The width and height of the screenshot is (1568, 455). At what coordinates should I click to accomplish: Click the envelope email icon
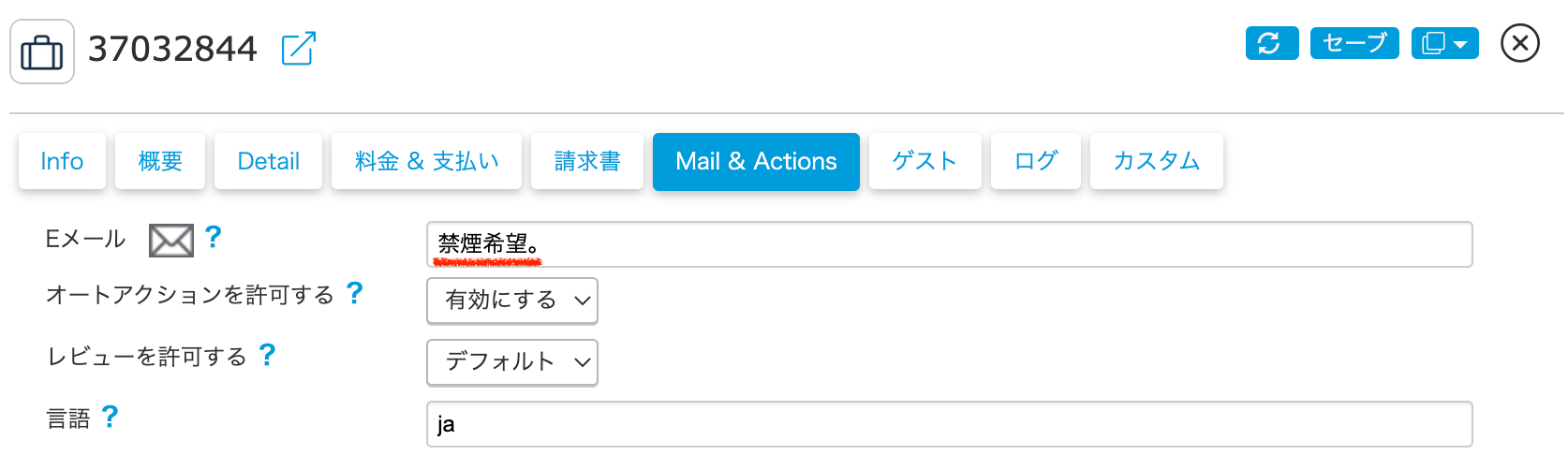tap(171, 241)
